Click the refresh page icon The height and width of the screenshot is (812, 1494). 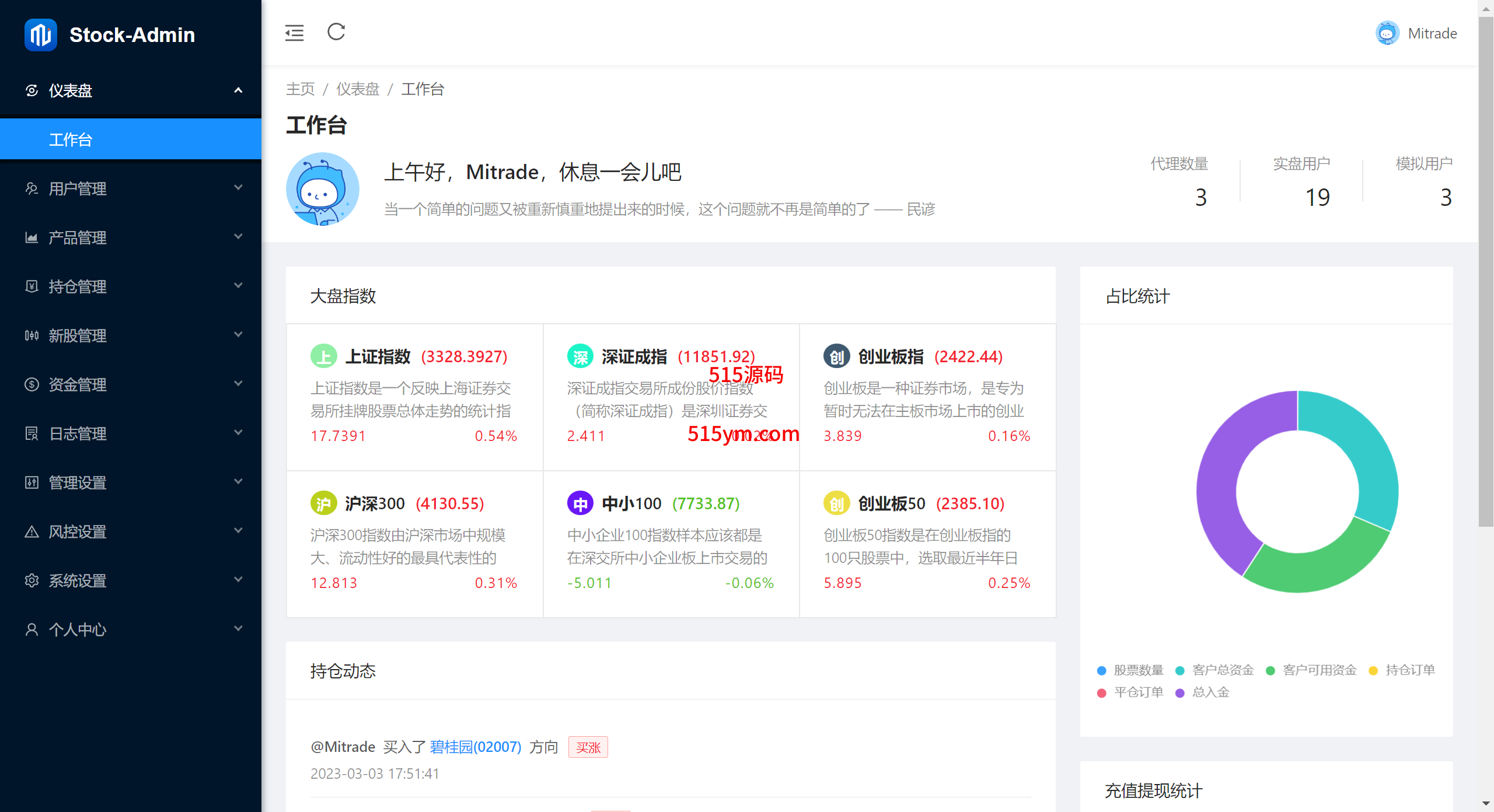pyautogui.click(x=336, y=32)
